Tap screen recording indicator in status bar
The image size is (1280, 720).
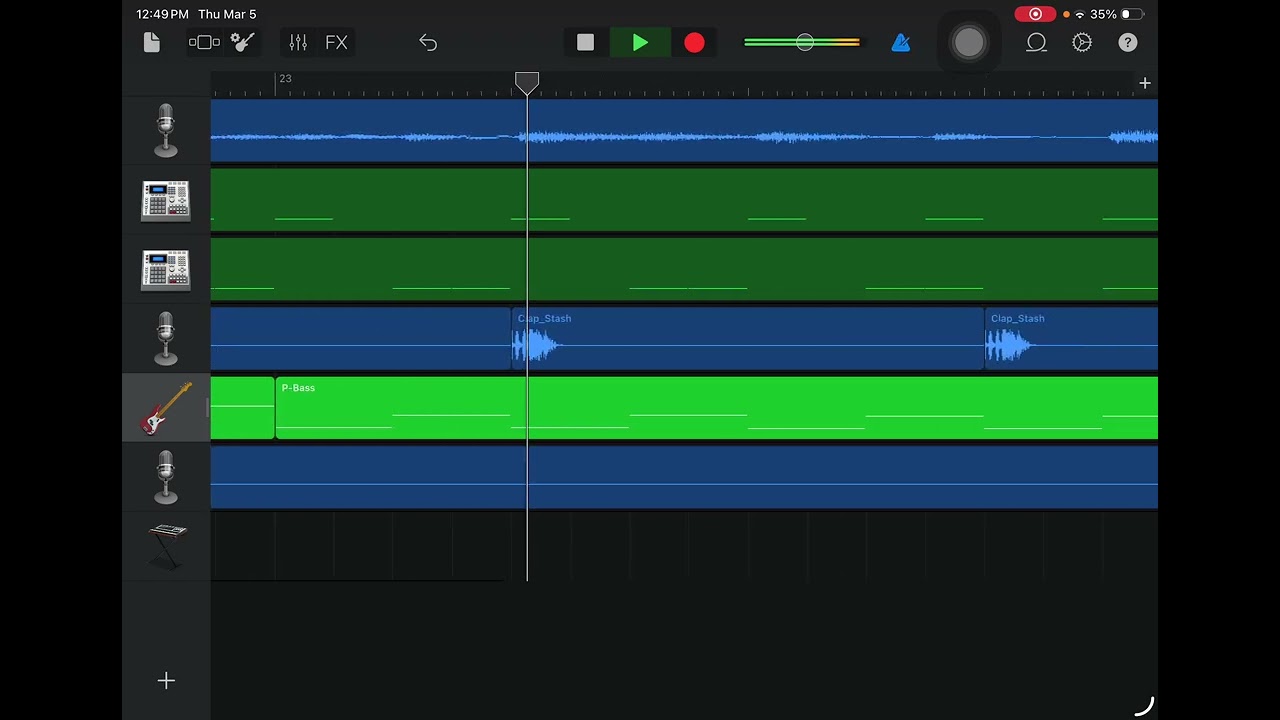1035,14
